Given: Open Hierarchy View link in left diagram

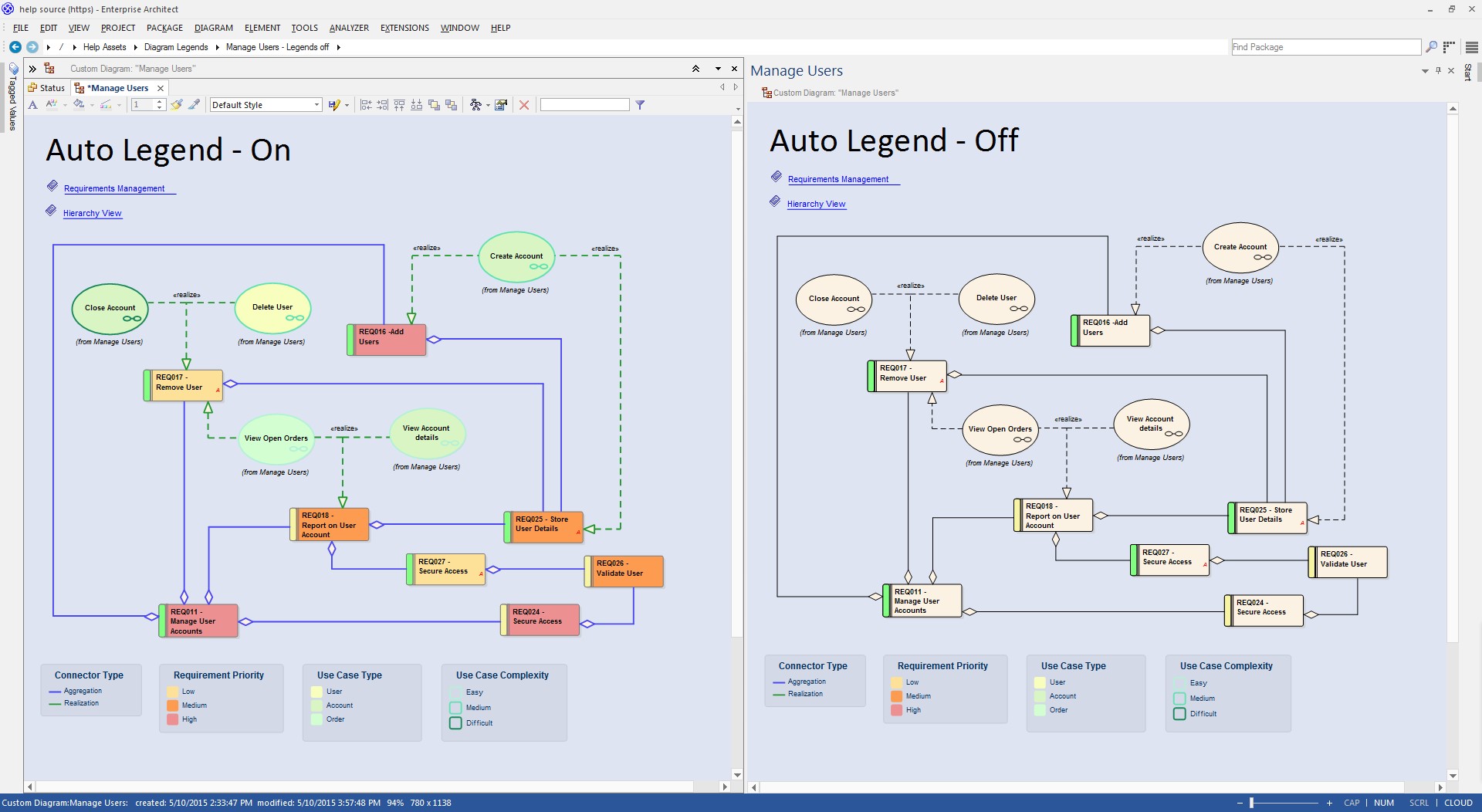Looking at the screenshot, I should pos(92,213).
